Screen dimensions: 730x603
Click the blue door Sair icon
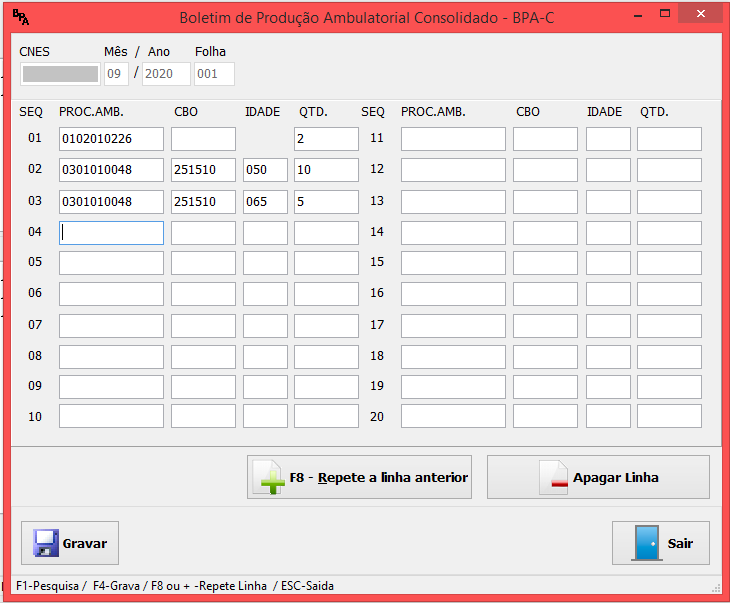[x=647, y=543]
